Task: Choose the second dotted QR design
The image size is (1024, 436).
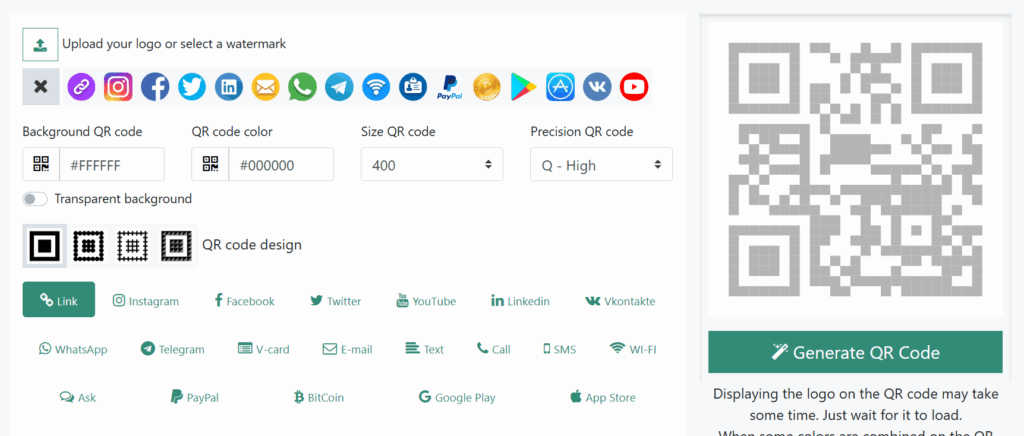Action: point(89,245)
